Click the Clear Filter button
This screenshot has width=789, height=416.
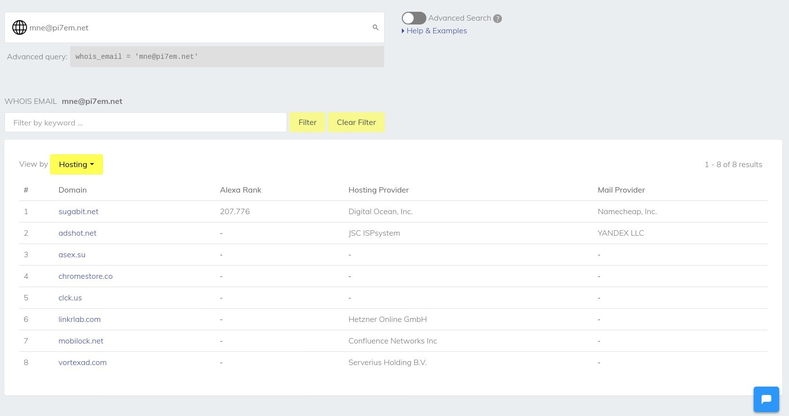(356, 122)
